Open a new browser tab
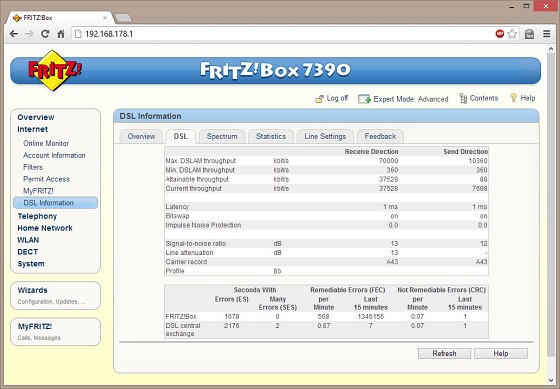The image size is (560, 389). [124, 18]
